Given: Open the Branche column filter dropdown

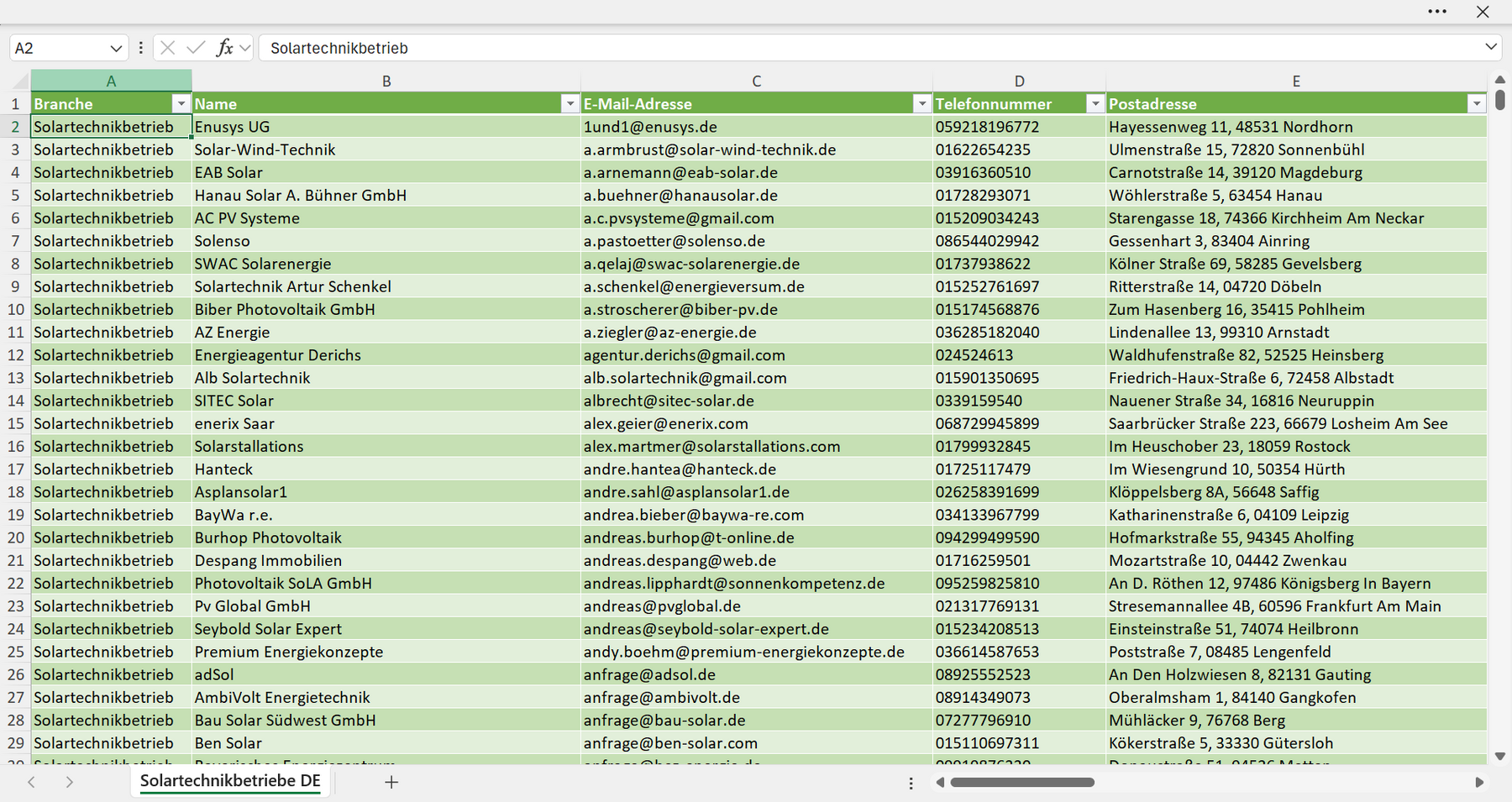Looking at the screenshot, I should [x=181, y=103].
